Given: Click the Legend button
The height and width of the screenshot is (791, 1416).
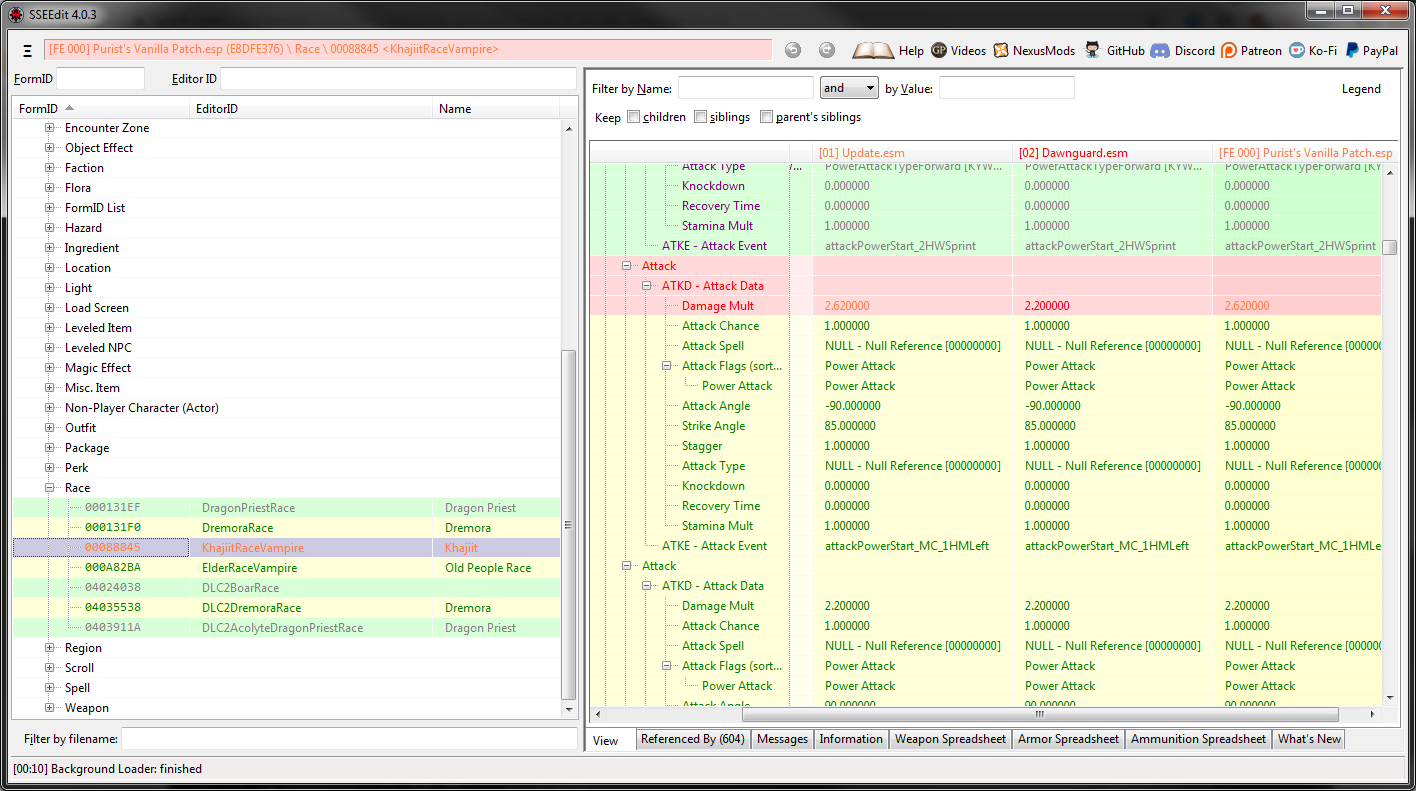Looking at the screenshot, I should point(1360,89).
